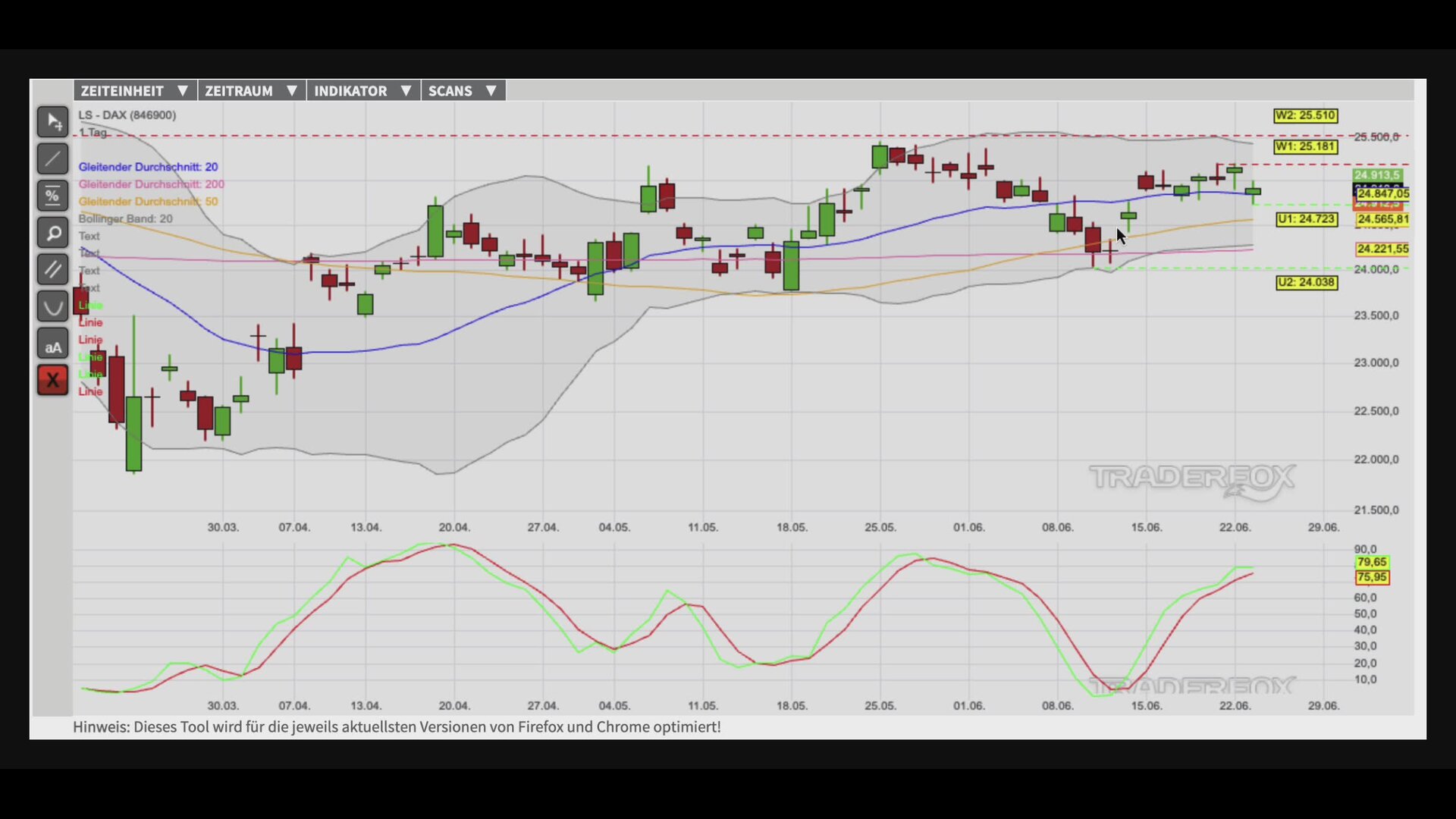1456x819 pixels.
Task: Click Gleitender Durchschnitt: 50 legend label
Action: (x=148, y=202)
